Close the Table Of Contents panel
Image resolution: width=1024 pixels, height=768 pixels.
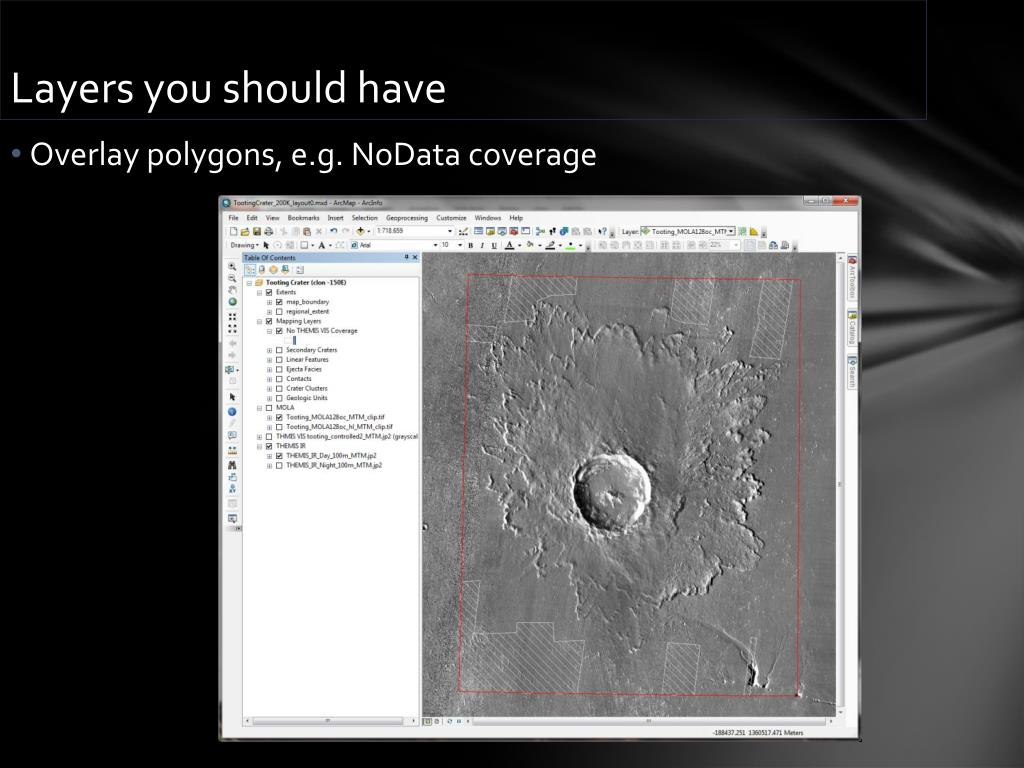click(415, 258)
